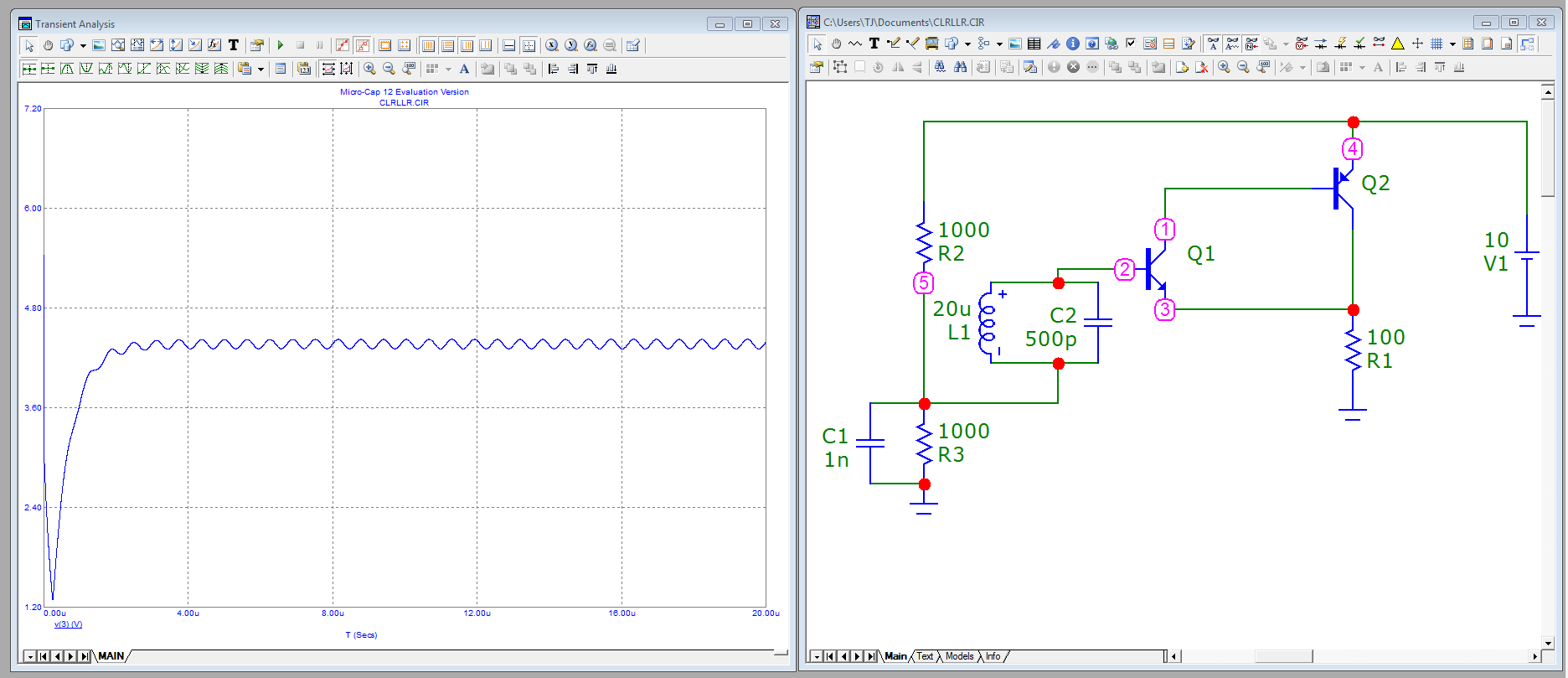Select transistor Q2 label in schematic
The image size is (1568, 678).
[1375, 184]
